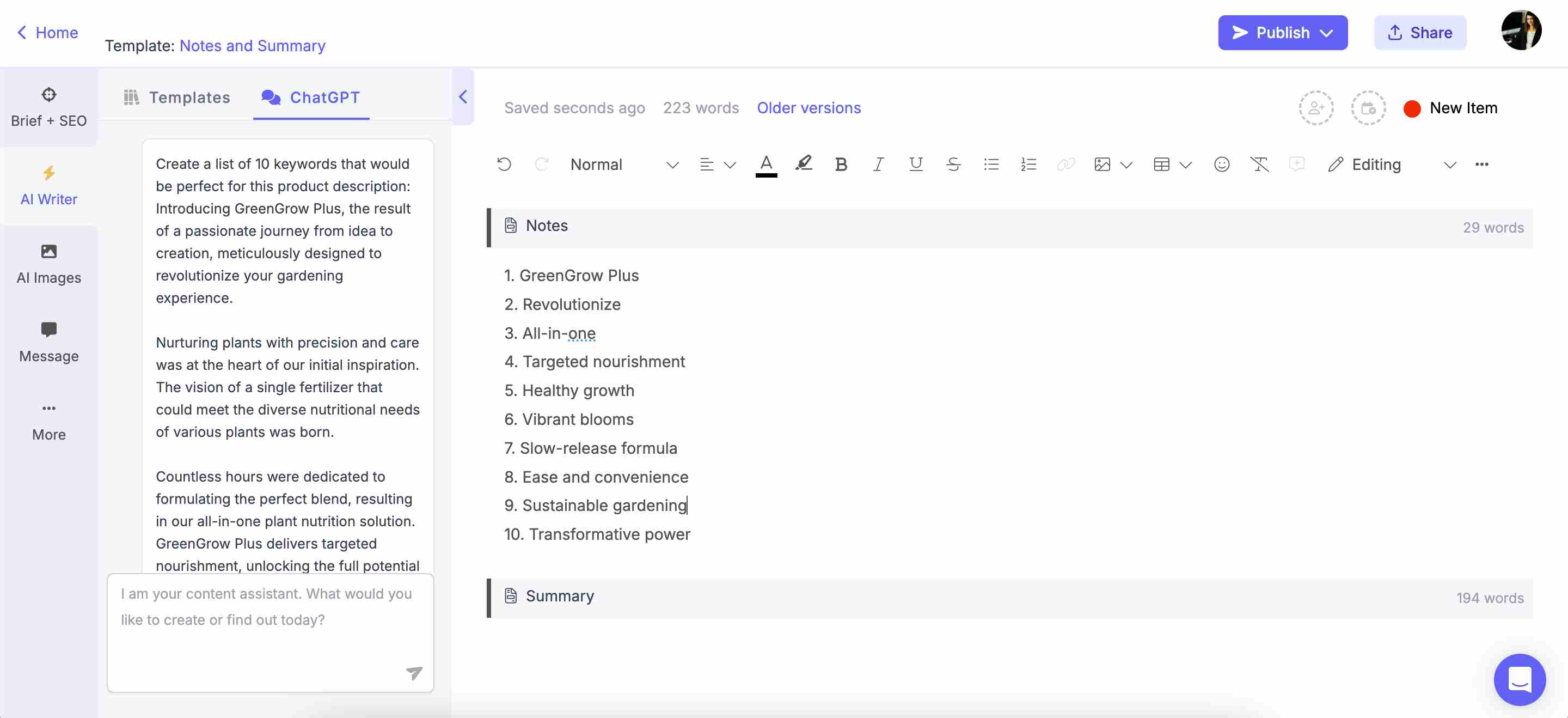Screen dimensions: 1568x718
Task: Open the support chat bubble
Action: [1520, 680]
